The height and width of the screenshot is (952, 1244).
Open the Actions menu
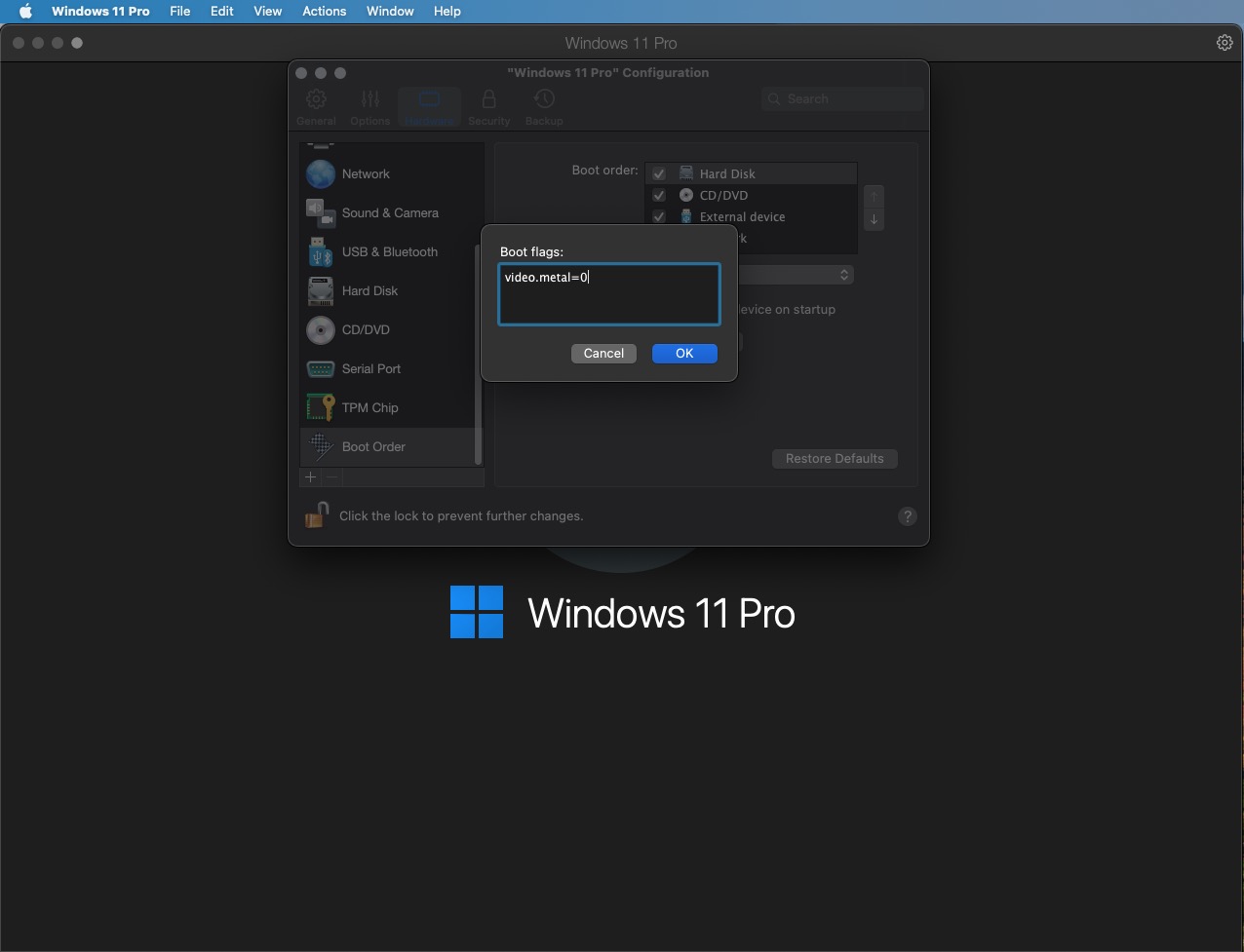324,12
